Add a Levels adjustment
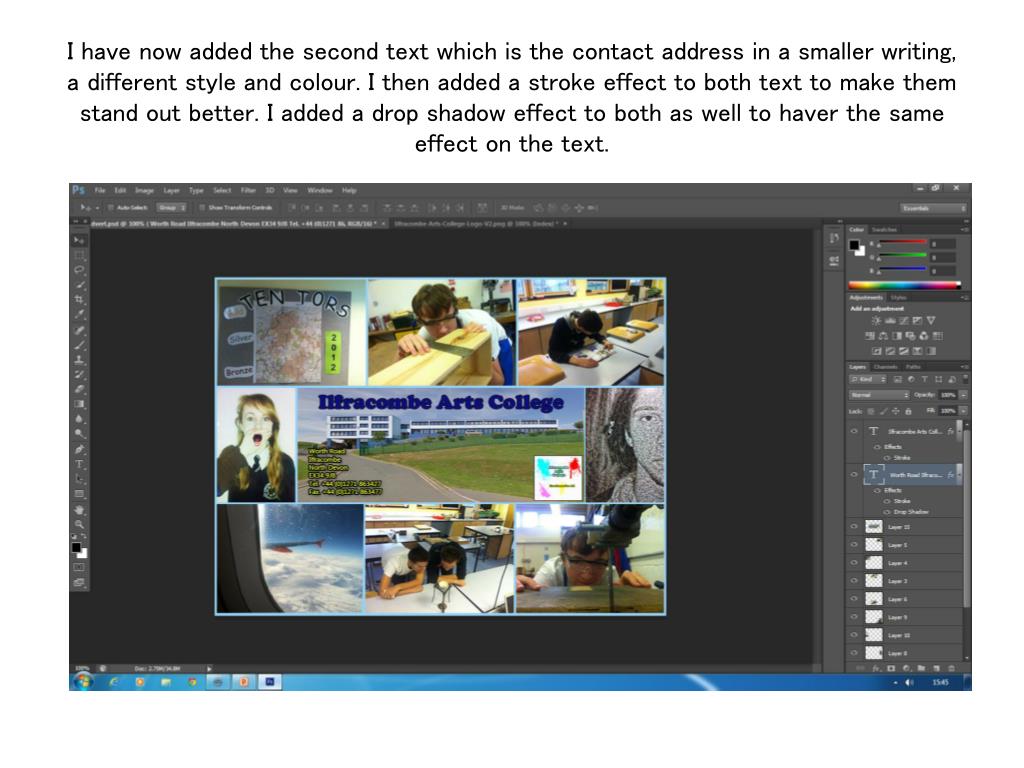Image resolution: width=1024 pixels, height=768 pixels. 890,321
